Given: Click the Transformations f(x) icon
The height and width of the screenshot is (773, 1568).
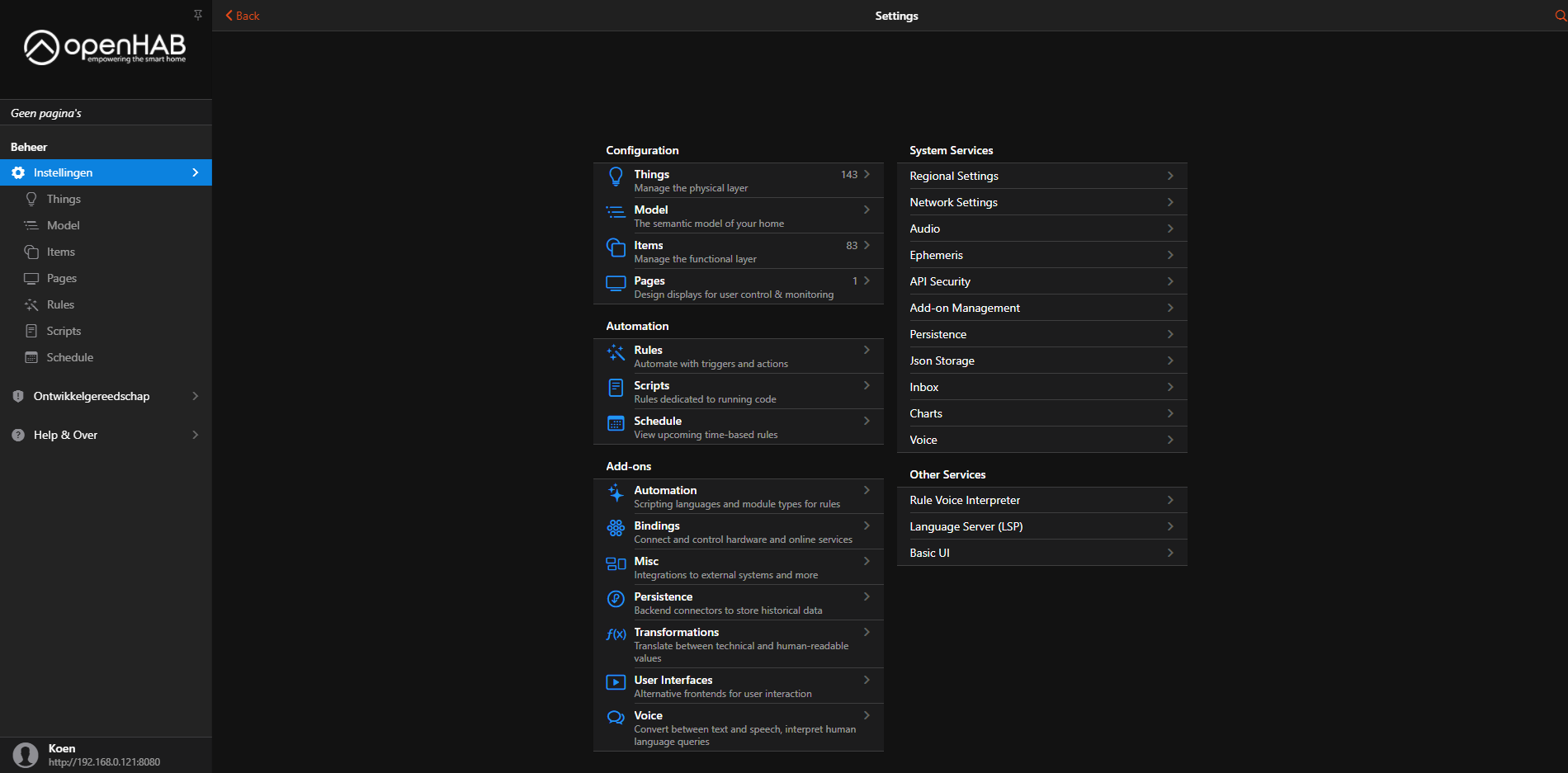Looking at the screenshot, I should point(616,634).
